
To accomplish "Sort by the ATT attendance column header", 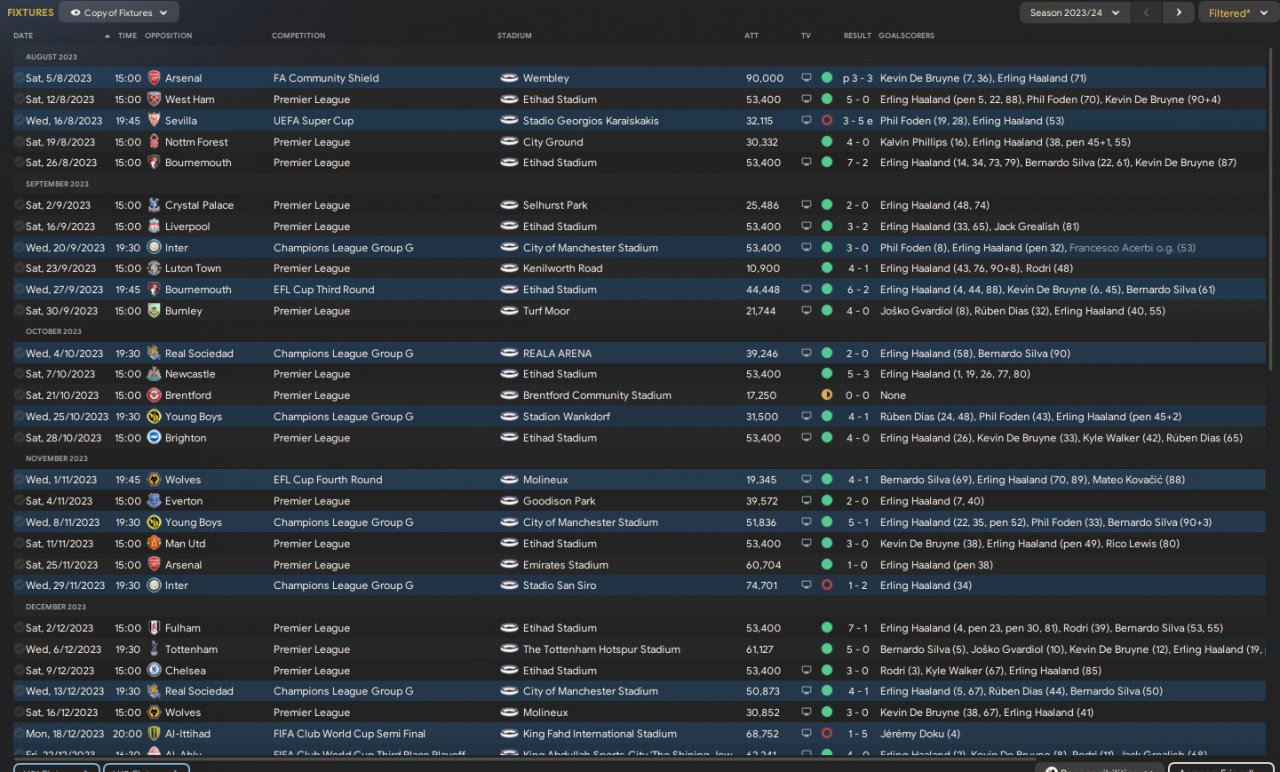I will pyautogui.click(x=752, y=36).
